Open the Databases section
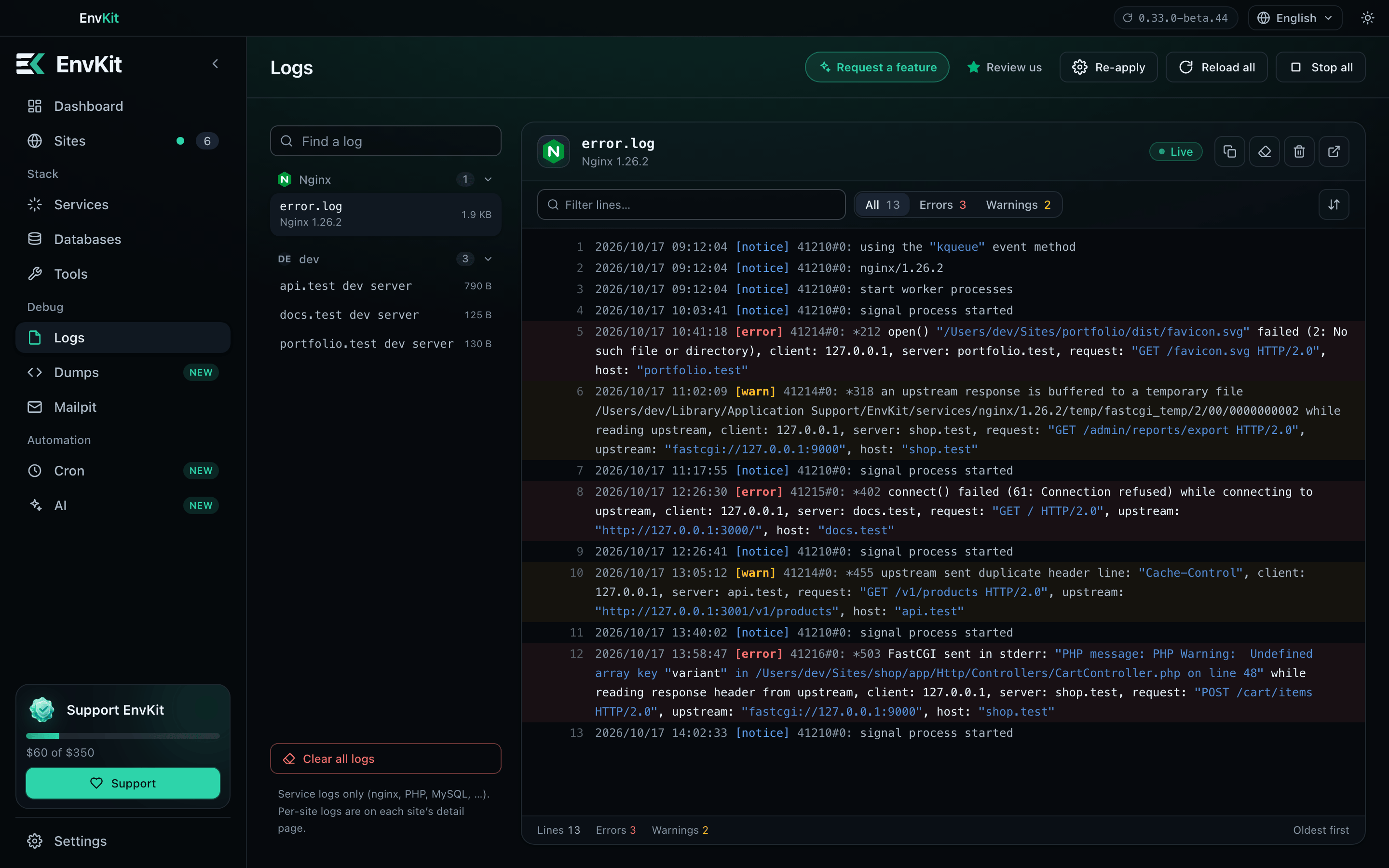1389x868 pixels. click(x=123, y=239)
